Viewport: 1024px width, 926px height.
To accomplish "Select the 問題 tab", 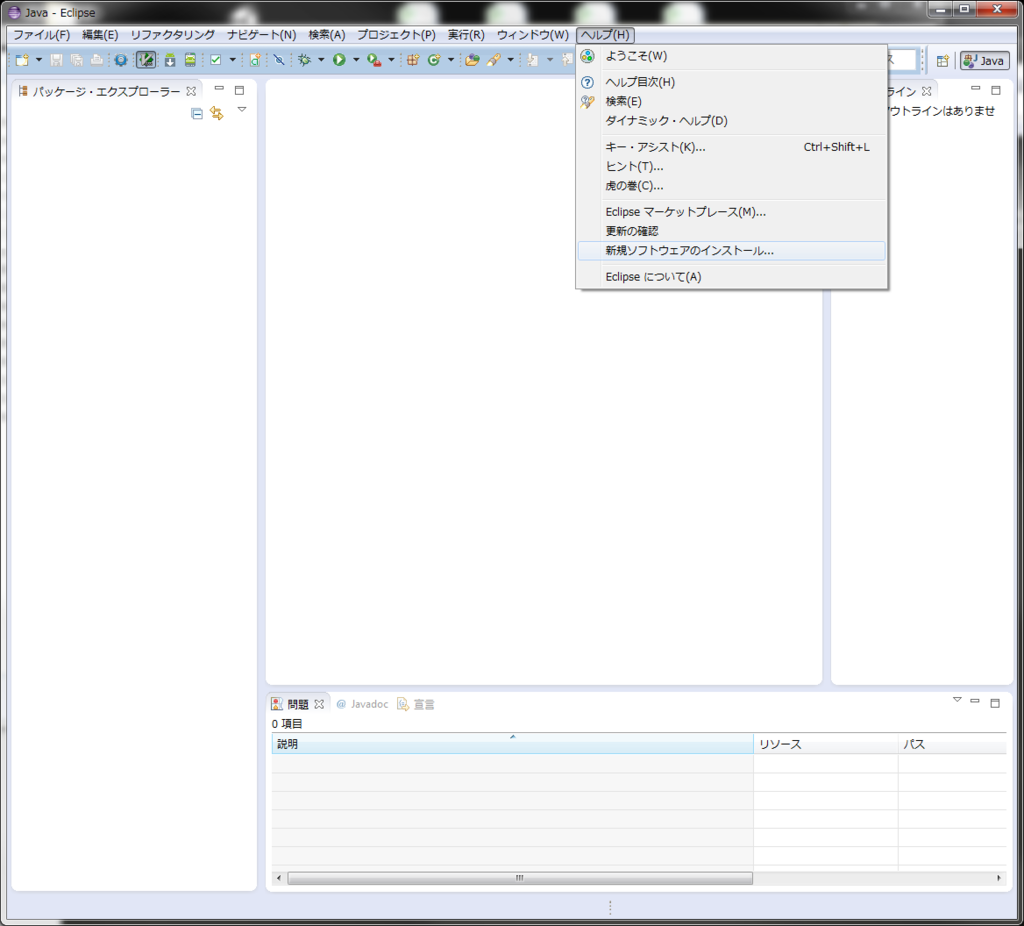I will point(297,704).
